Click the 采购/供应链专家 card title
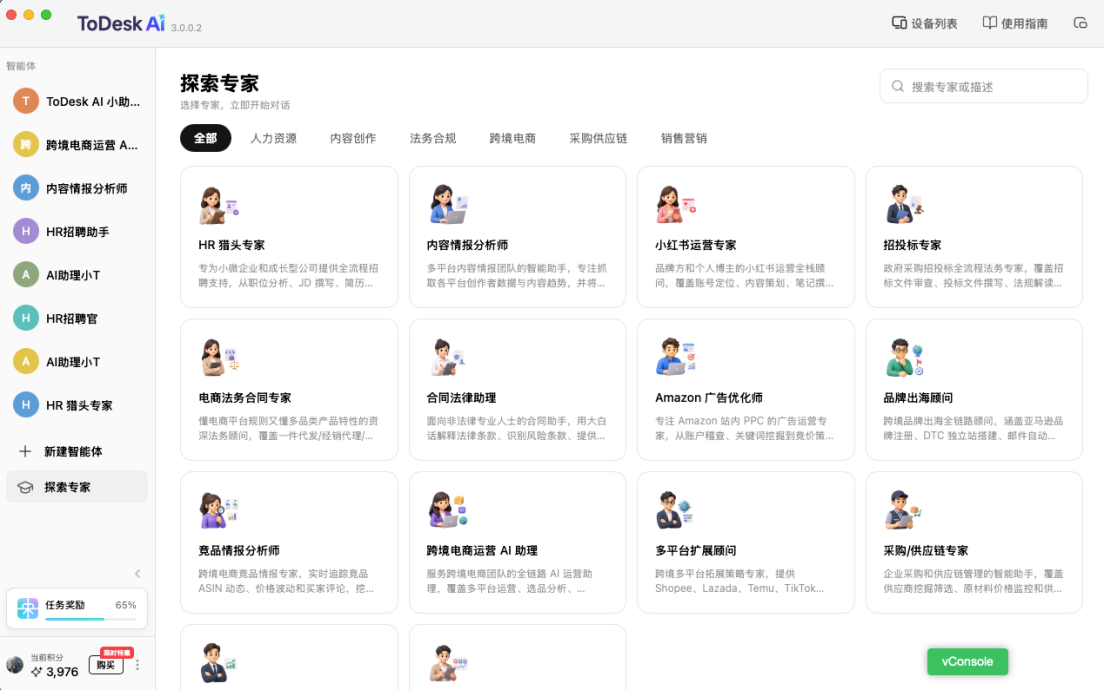Image resolution: width=1104 pixels, height=690 pixels. tap(926, 551)
